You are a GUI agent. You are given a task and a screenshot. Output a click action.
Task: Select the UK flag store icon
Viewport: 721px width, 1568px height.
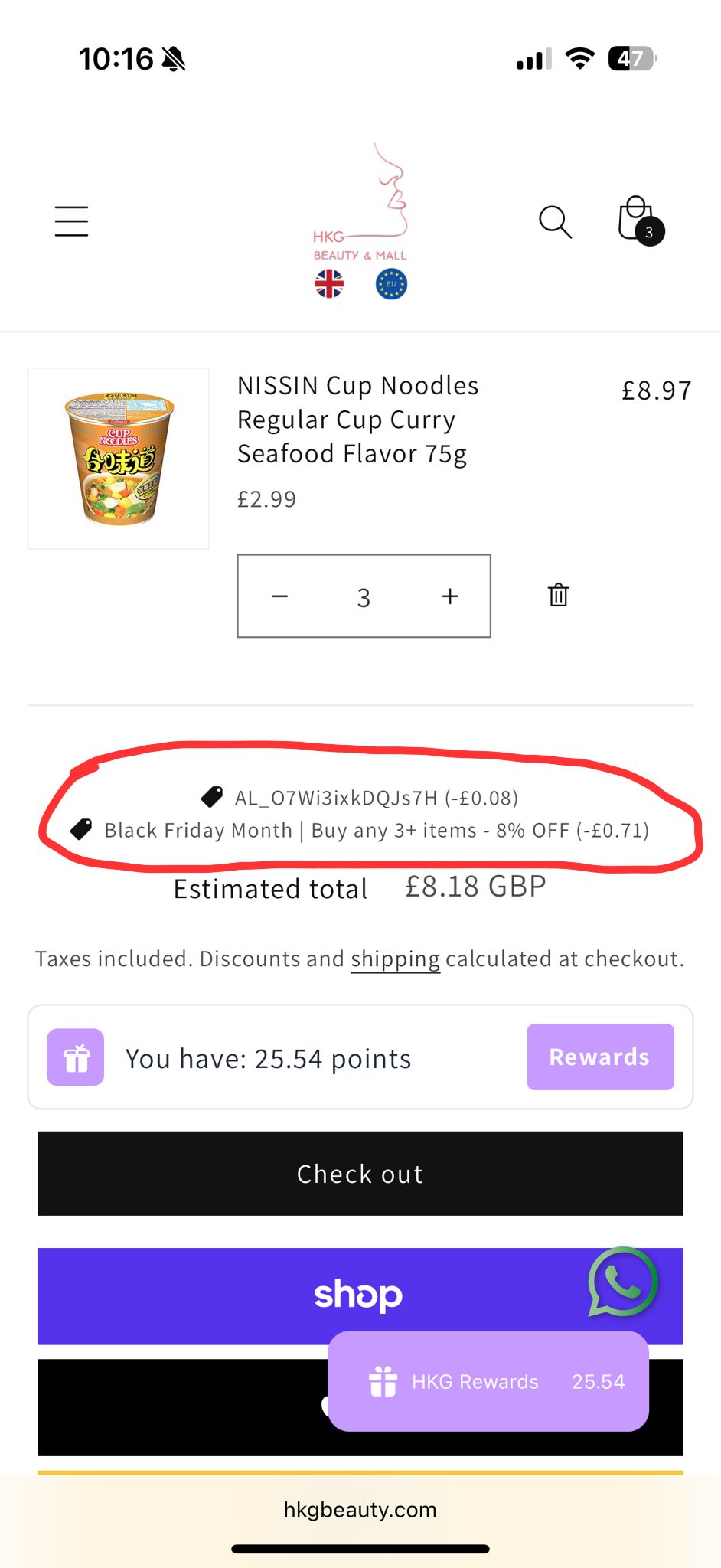329,284
